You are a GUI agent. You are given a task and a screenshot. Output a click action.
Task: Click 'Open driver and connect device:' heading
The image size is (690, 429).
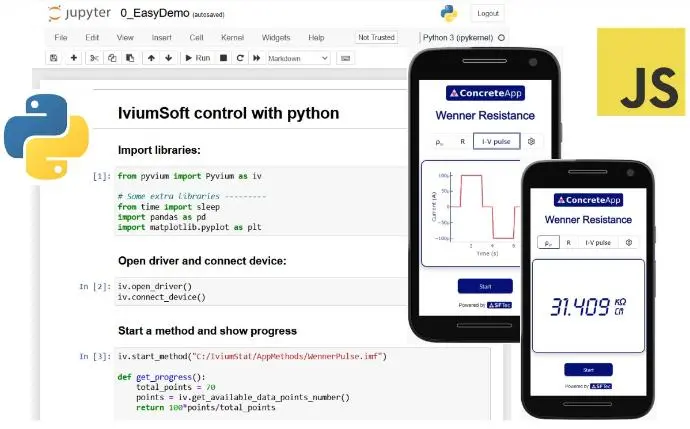202,261
